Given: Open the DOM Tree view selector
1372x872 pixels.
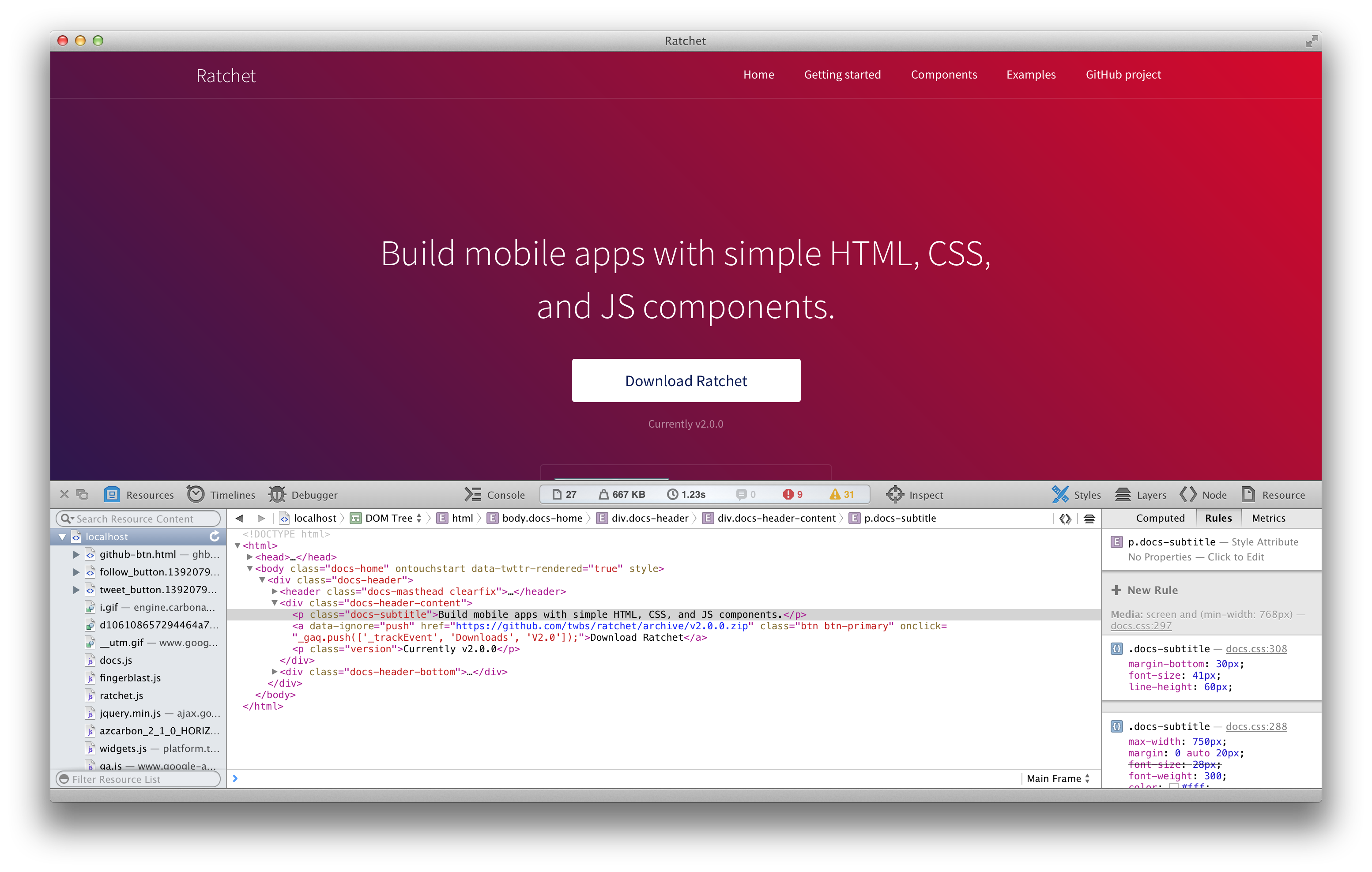Looking at the screenshot, I should click(x=386, y=519).
